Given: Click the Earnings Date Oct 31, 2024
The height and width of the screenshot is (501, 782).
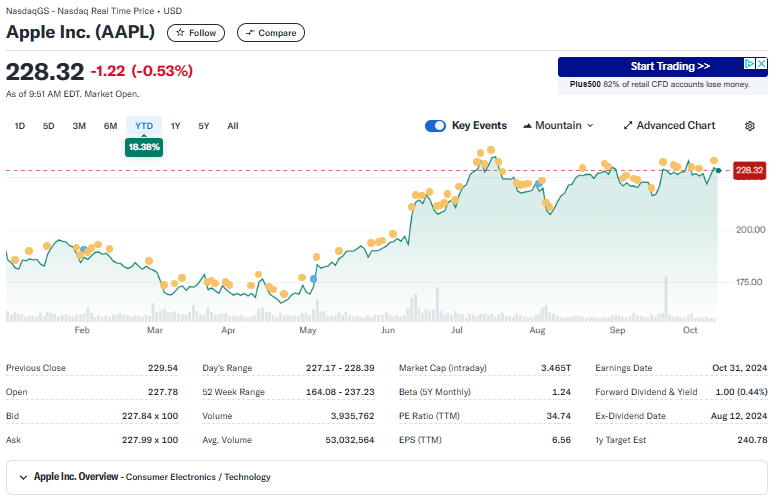Looking at the screenshot, I should click(740, 368).
